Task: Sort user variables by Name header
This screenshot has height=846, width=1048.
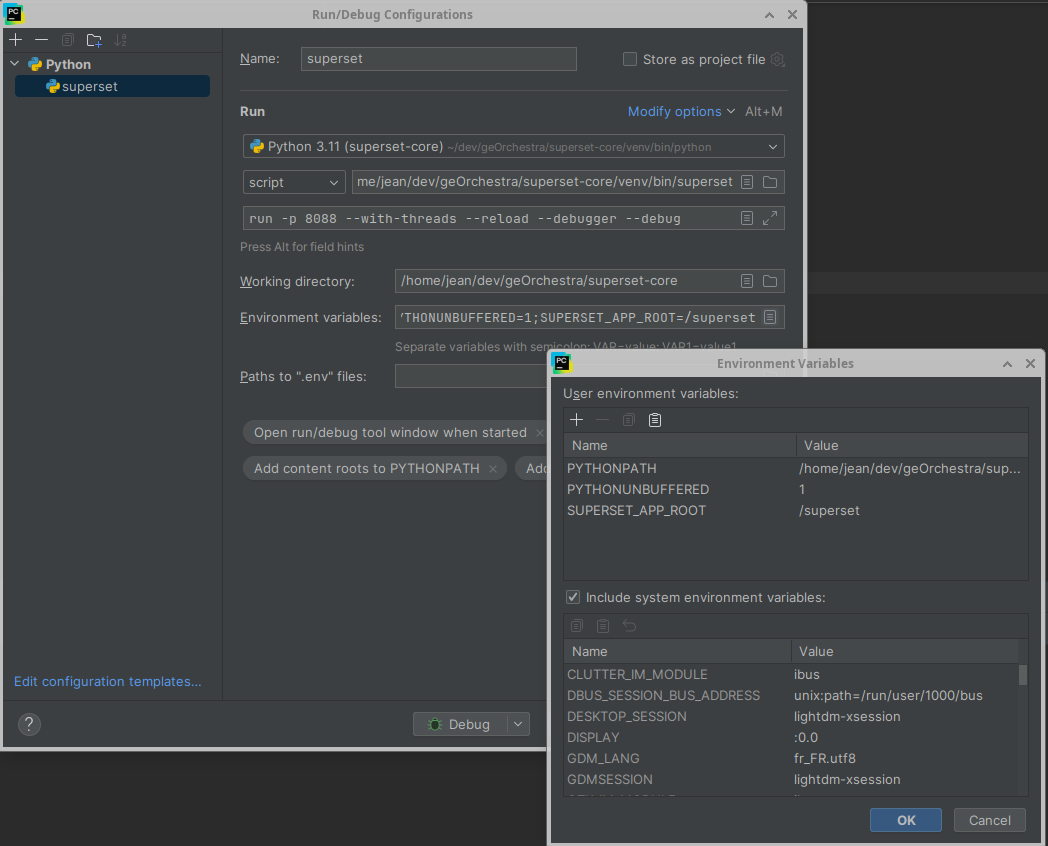Action: (680, 446)
